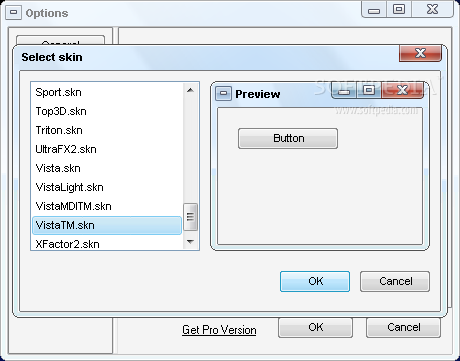The height and width of the screenshot is (361, 460).
Task: Open the Get Pro Version link
Action: pyautogui.click(x=219, y=330)
